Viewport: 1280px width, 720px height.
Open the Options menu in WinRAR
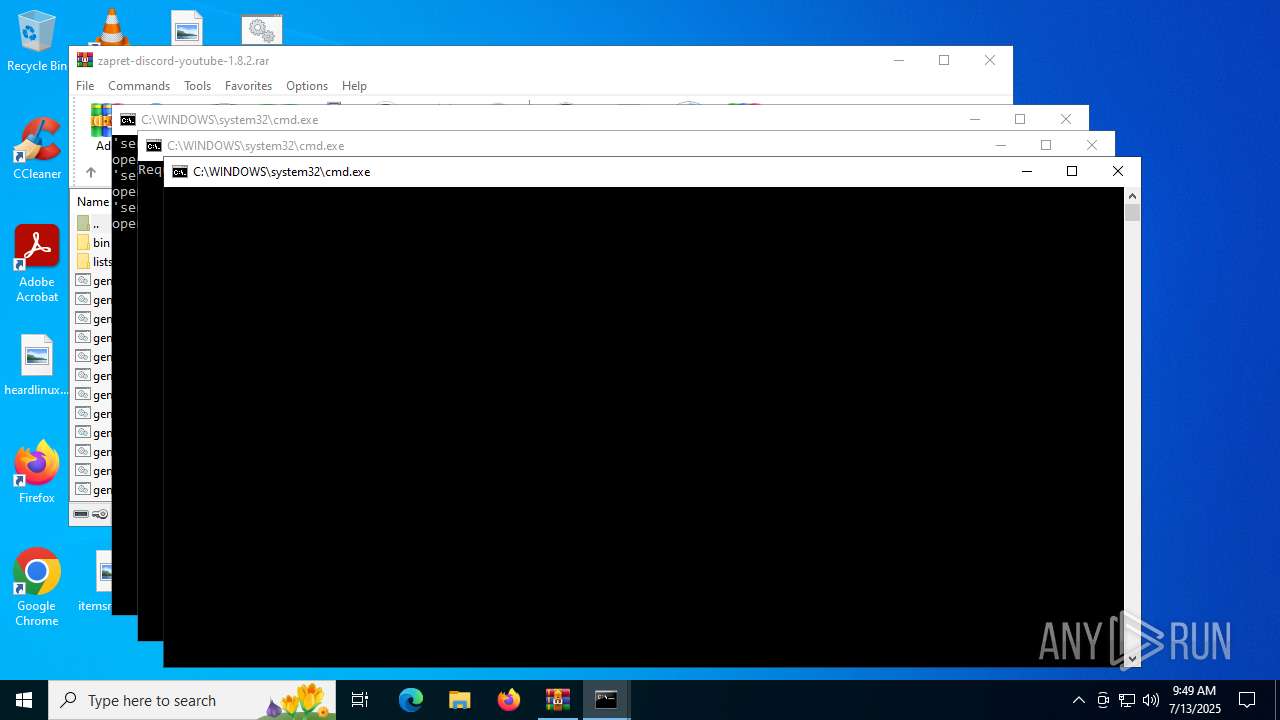click(307, 86)
